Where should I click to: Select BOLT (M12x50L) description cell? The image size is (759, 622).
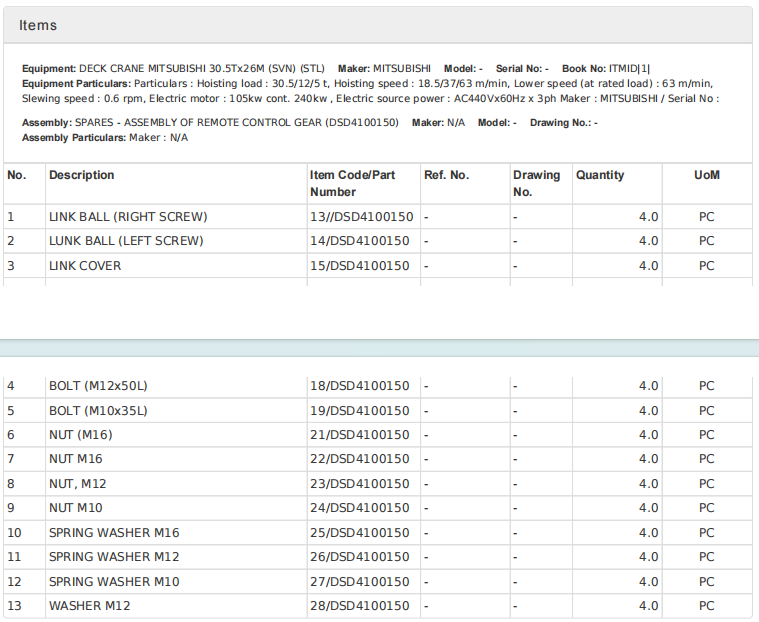coord(98,386)
